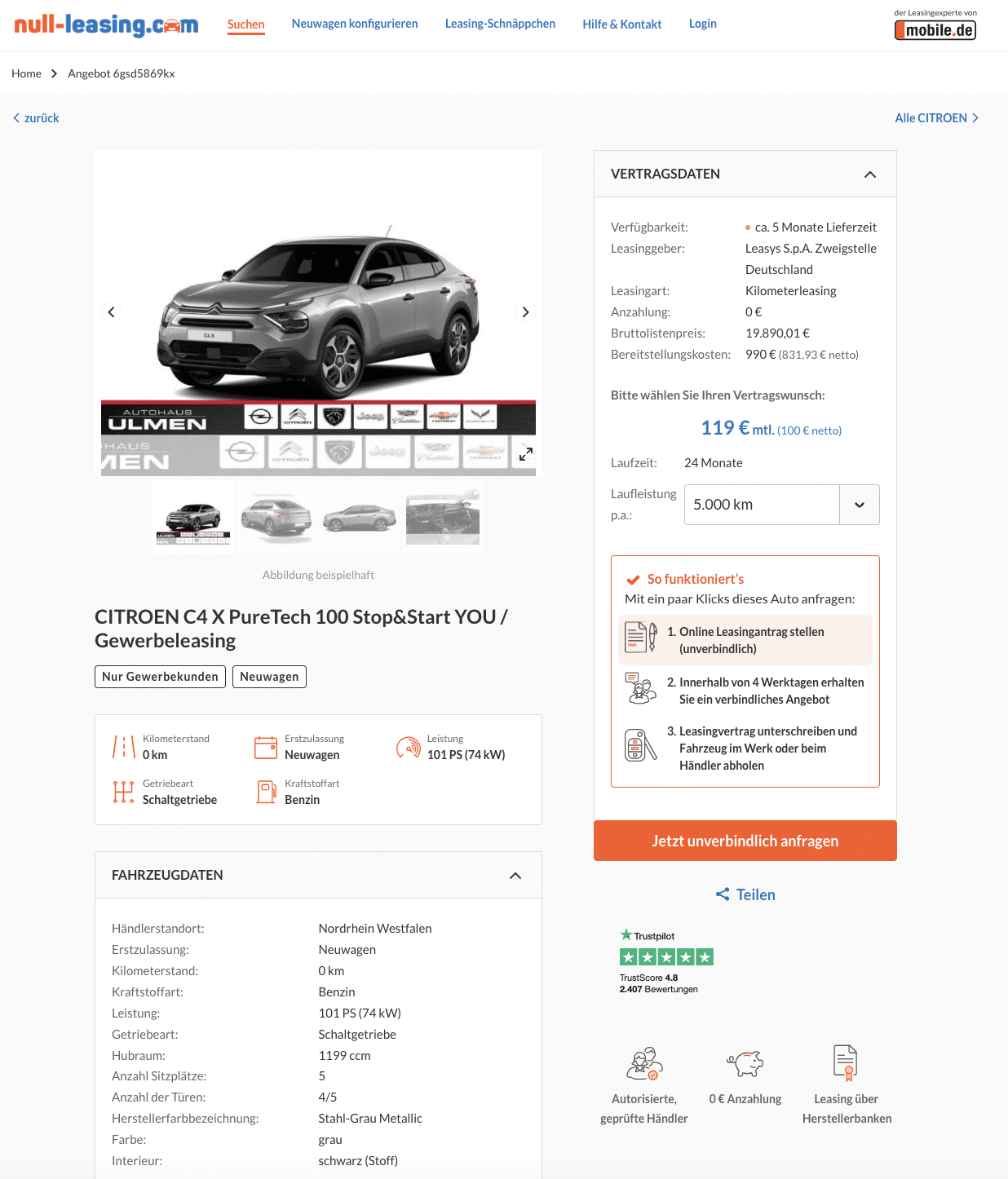Viewport: 1008px width, 1179px height.
Task: Click the orange checkmark by So funktioniert's
Action: pyautogui.click(x=633, y=580)
